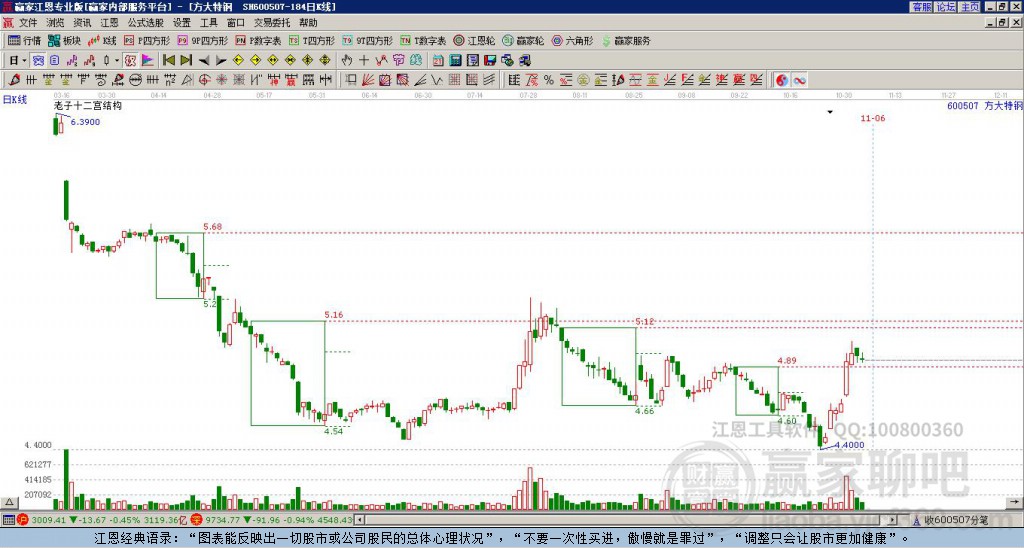
Task: Click the 论坛 forum button
Action: [946, 7]
